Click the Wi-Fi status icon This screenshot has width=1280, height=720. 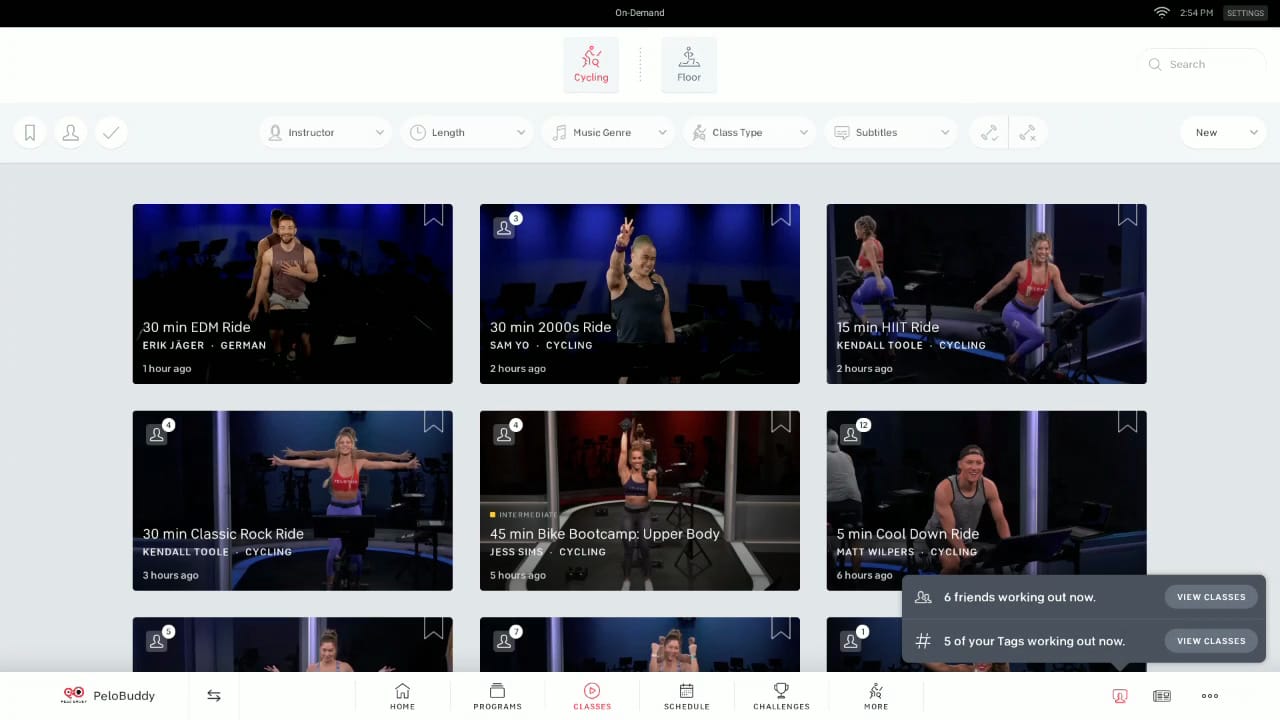1161,13
